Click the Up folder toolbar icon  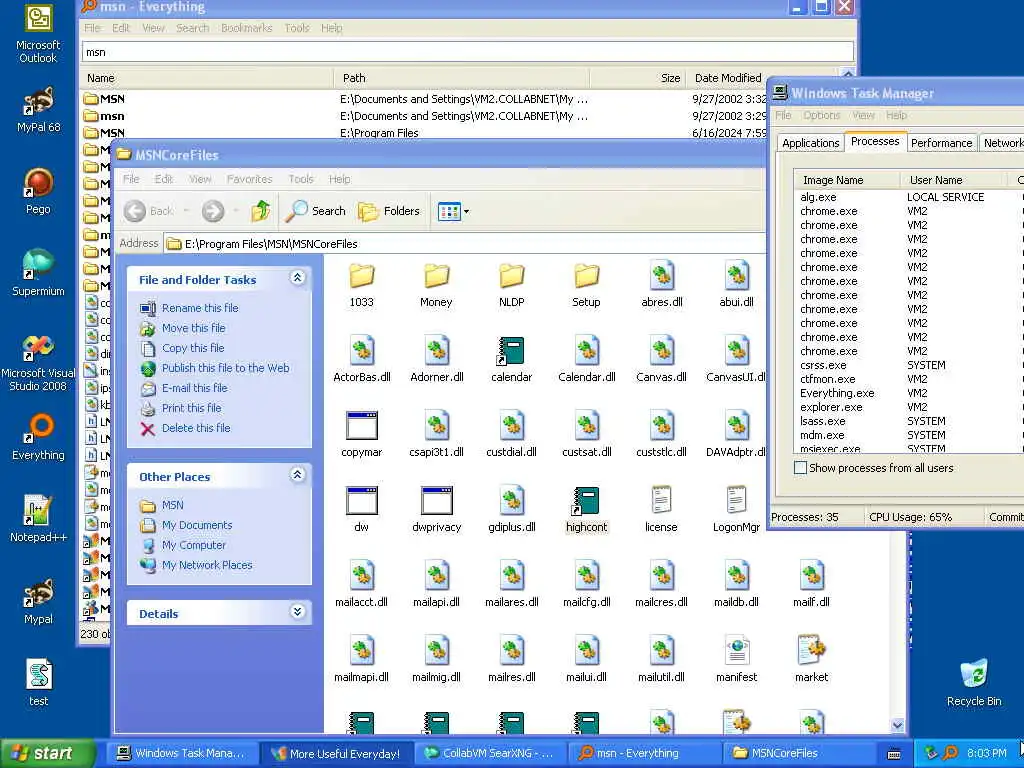(x=261, y=211)
